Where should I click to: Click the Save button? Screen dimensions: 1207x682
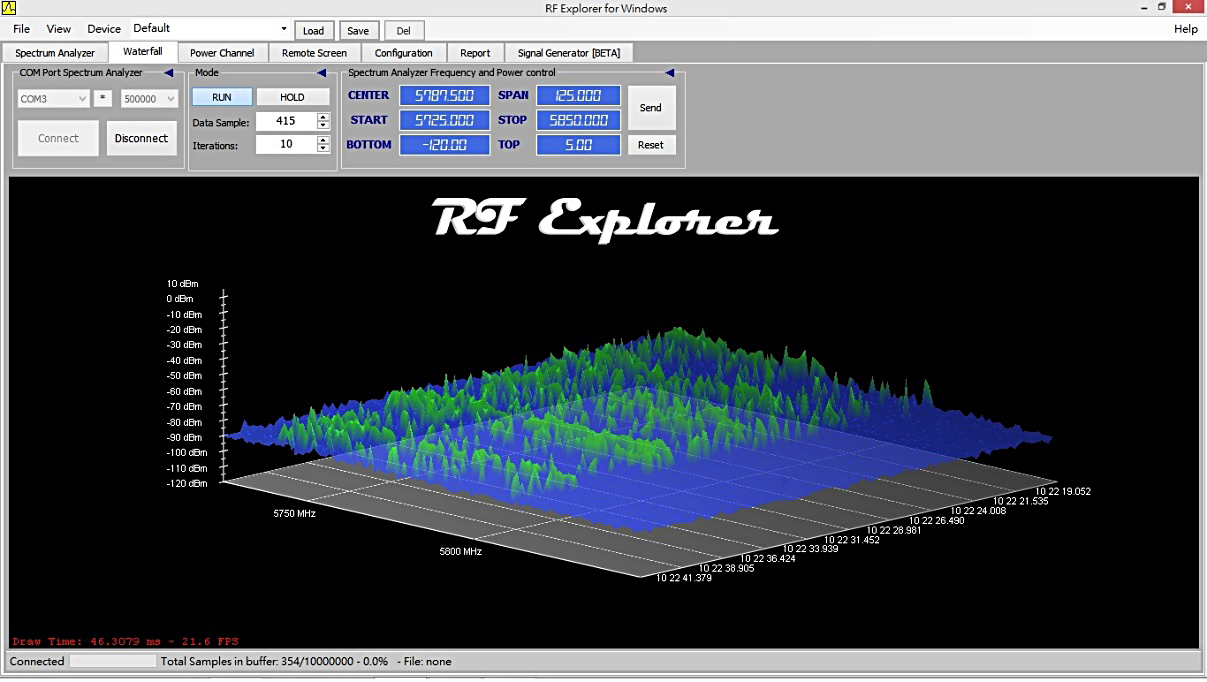pyautogui.click(x=358, y=31)
